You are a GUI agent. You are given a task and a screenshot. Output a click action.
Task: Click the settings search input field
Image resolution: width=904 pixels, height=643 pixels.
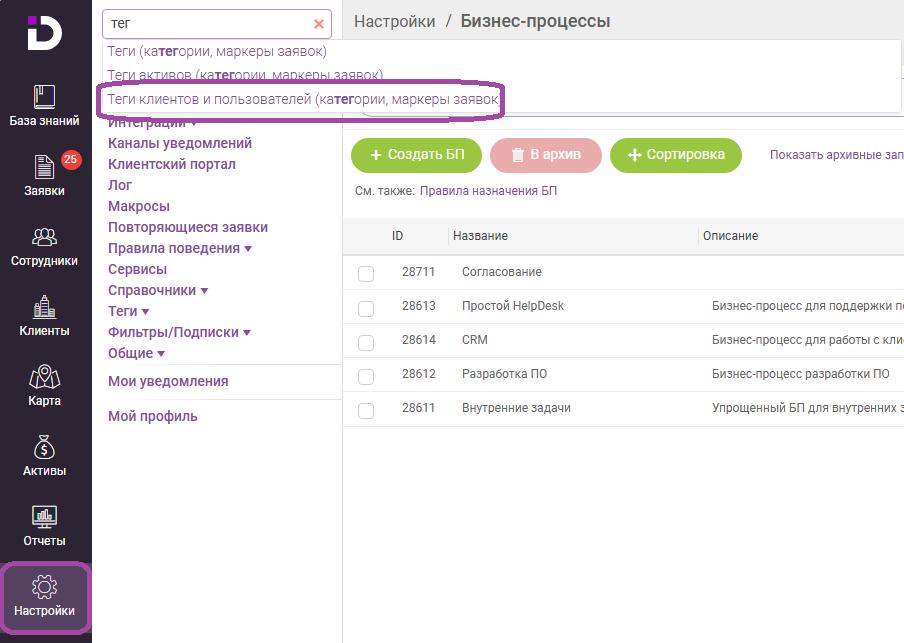coord(205,24)
